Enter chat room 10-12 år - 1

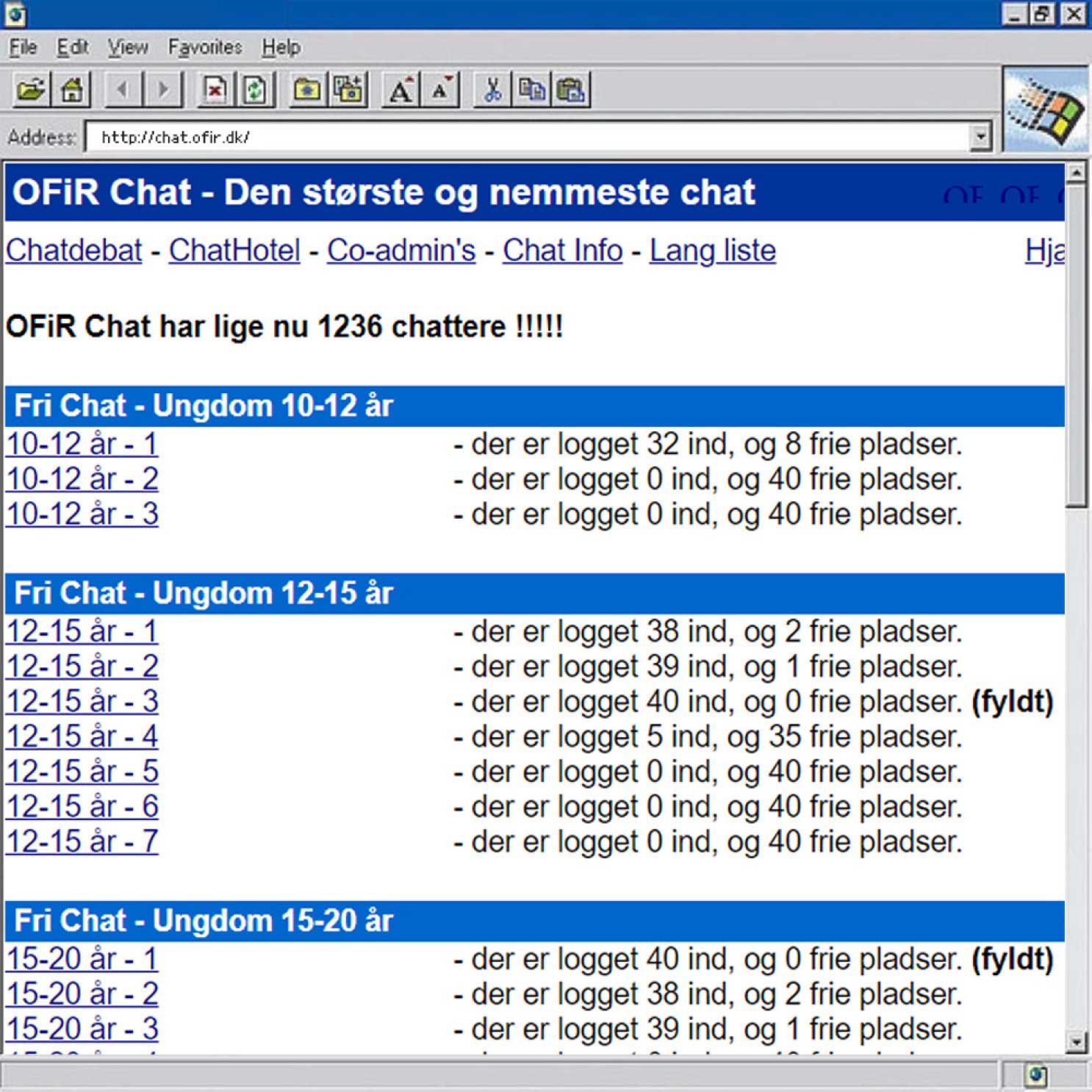[82, 445]
